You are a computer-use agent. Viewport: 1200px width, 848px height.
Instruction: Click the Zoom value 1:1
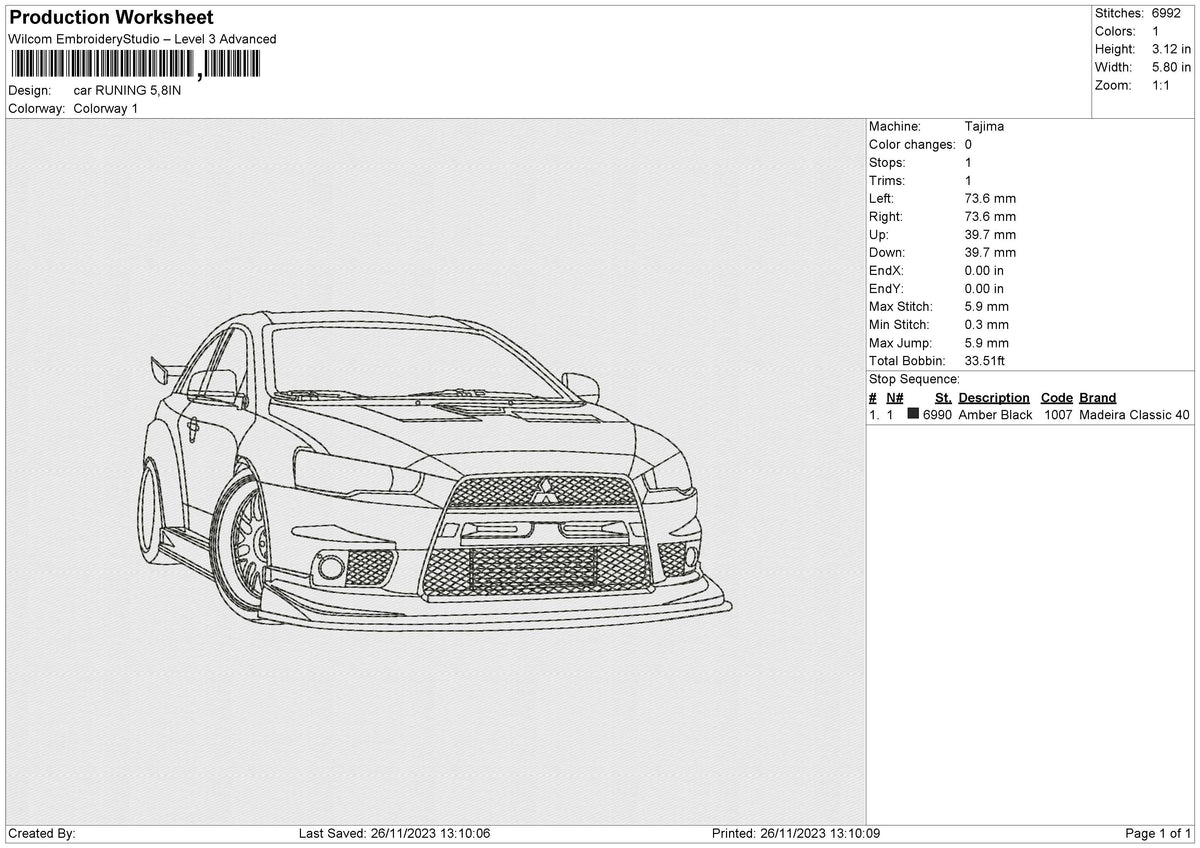pyautogui.click(x=1162, y=85)
